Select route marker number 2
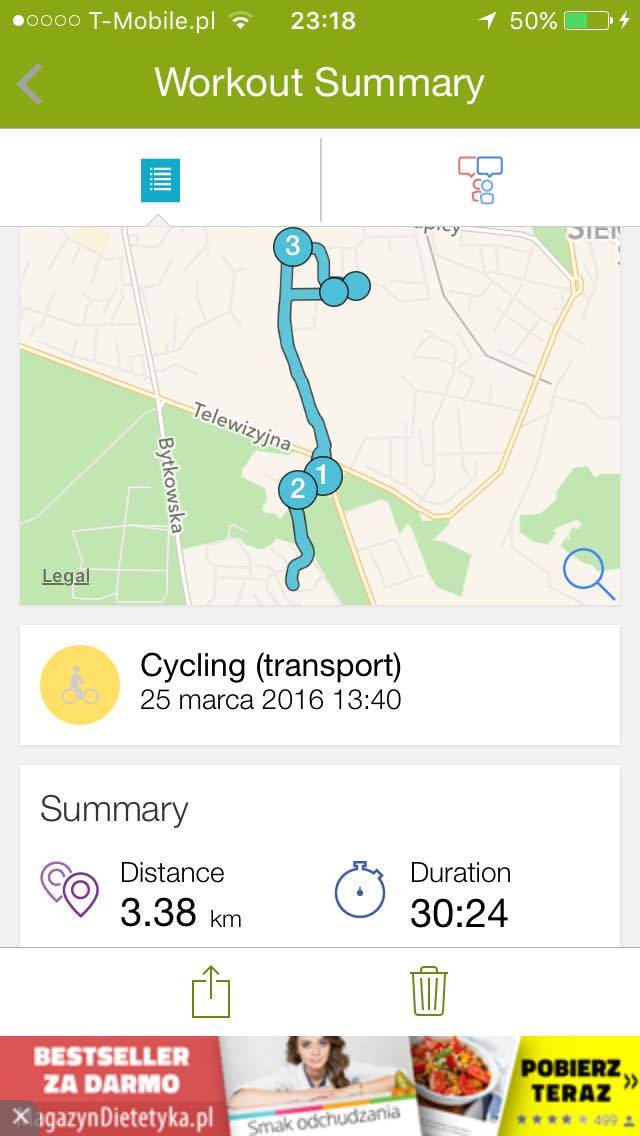This screenshot has width=640, height=1136. [x=297, y=489]
